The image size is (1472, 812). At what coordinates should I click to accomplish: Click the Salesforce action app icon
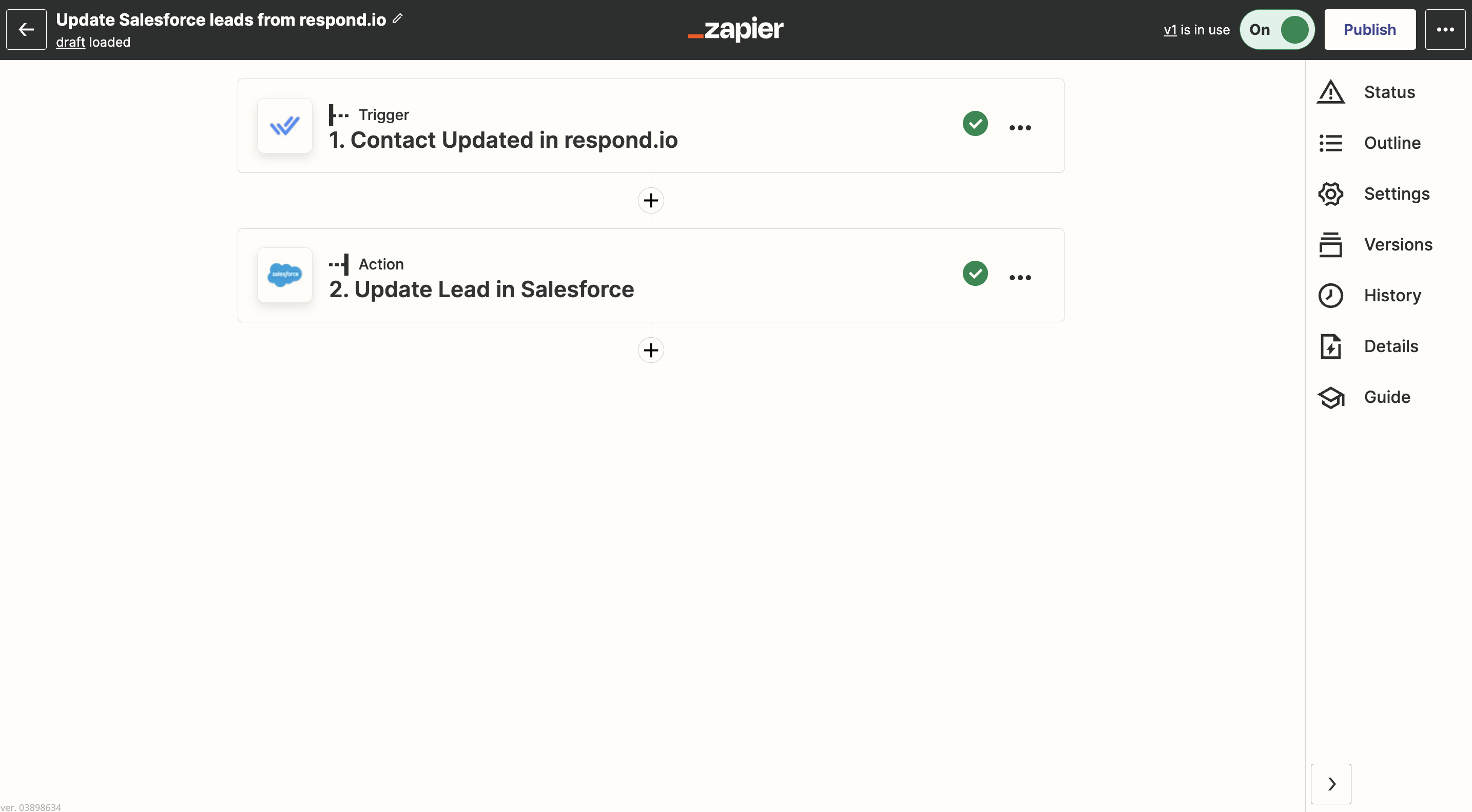(x=285, y=275)
